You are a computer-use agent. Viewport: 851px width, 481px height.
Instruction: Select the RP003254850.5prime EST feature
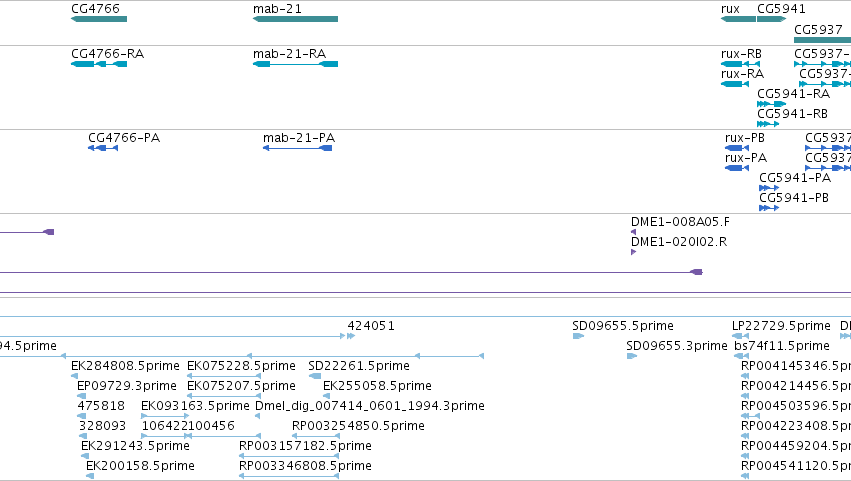(x=316, y=436)
